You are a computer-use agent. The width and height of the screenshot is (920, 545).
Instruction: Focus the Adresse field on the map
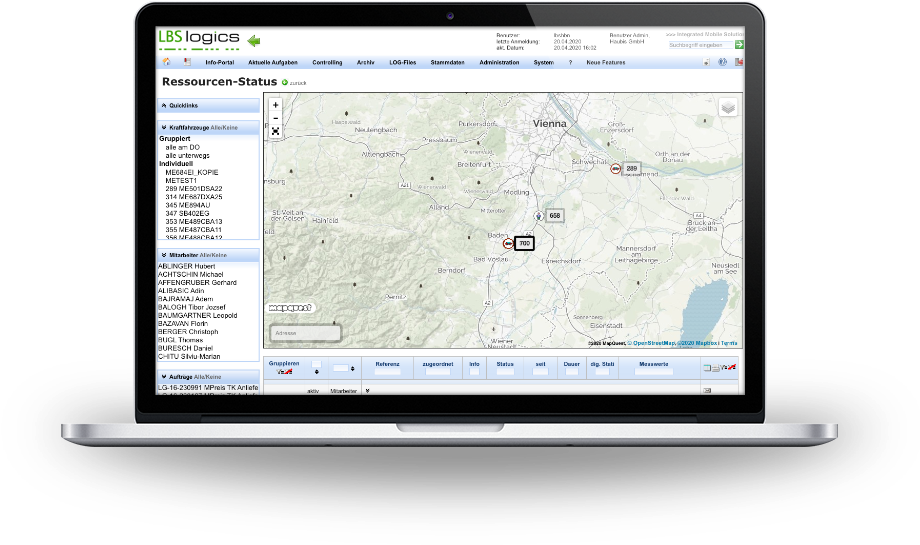(305, 333)
